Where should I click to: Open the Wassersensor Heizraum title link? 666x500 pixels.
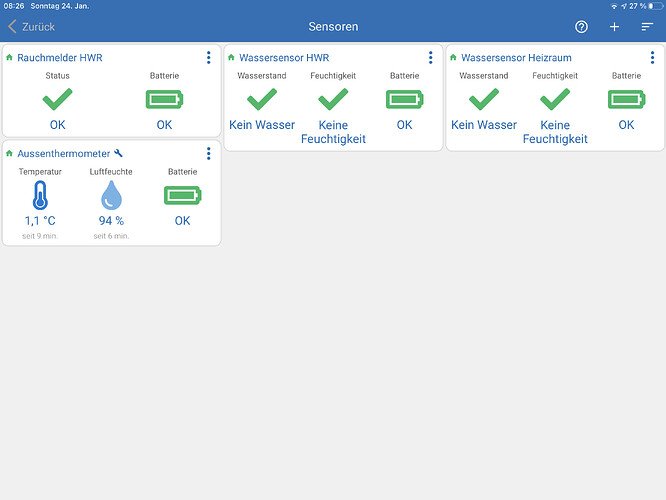pyautogui.click(x=516, y=58)
